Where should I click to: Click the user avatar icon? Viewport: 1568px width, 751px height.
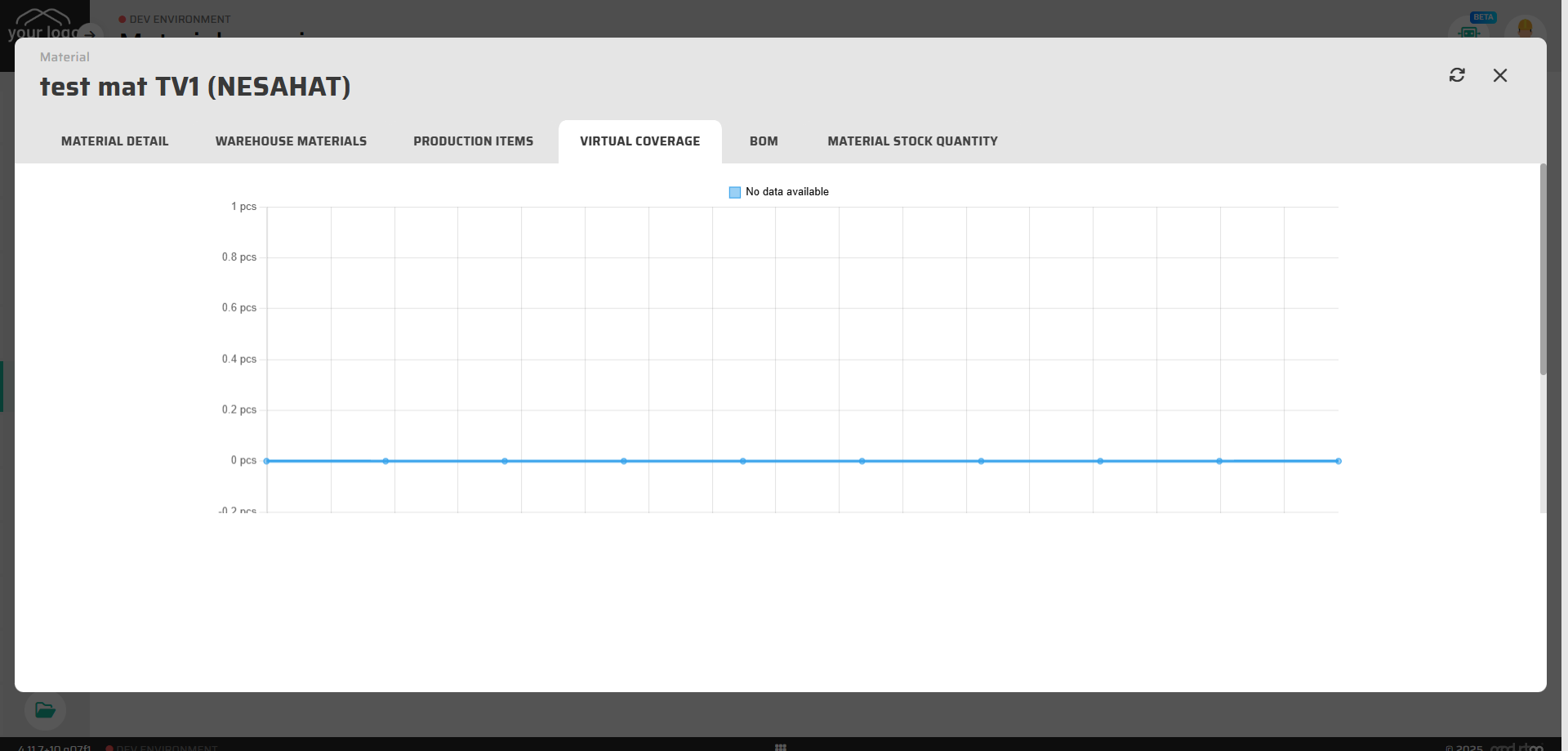pos(1524,29)
